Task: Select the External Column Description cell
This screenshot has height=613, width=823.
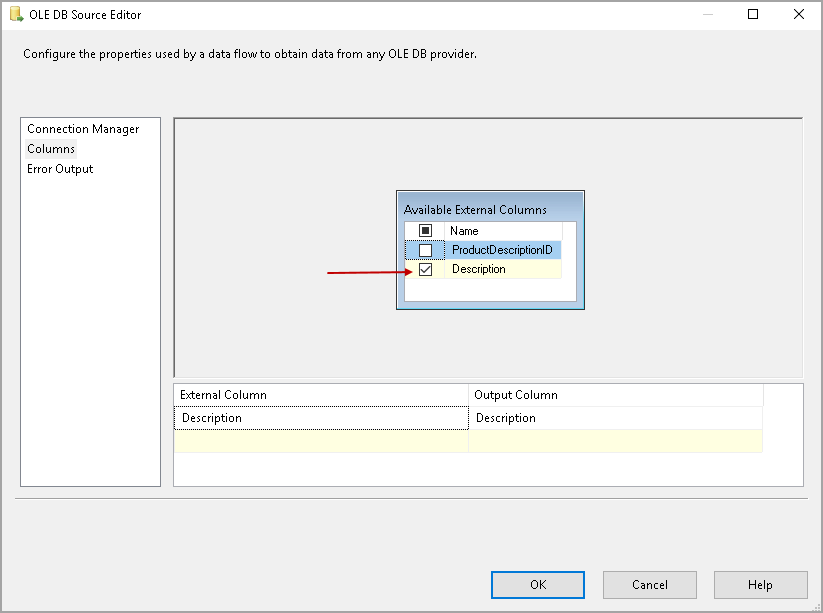Action: pyautogui.click(x=320, y=418)
